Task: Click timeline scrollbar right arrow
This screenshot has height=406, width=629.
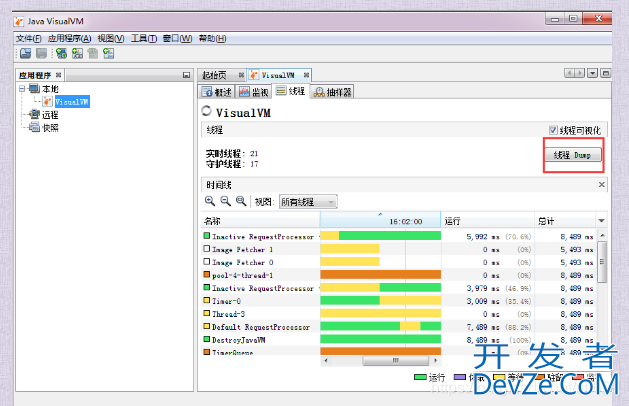Action: [x=436, y=361]
